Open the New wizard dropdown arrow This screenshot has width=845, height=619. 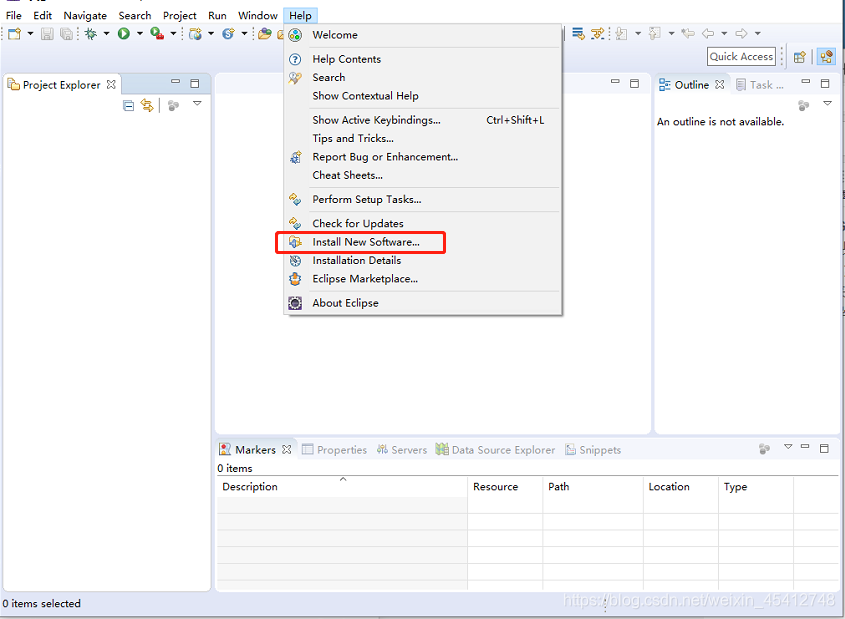[x=30, y=34]
